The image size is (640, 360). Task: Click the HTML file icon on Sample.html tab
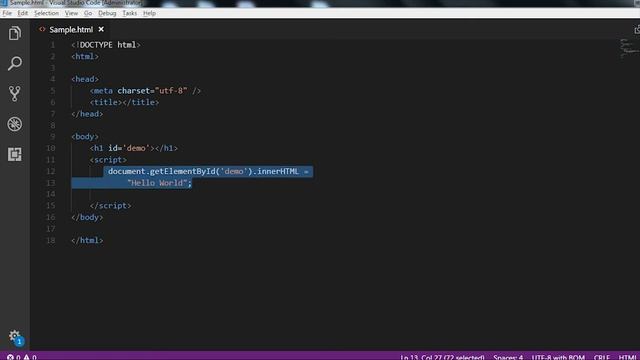42,29
